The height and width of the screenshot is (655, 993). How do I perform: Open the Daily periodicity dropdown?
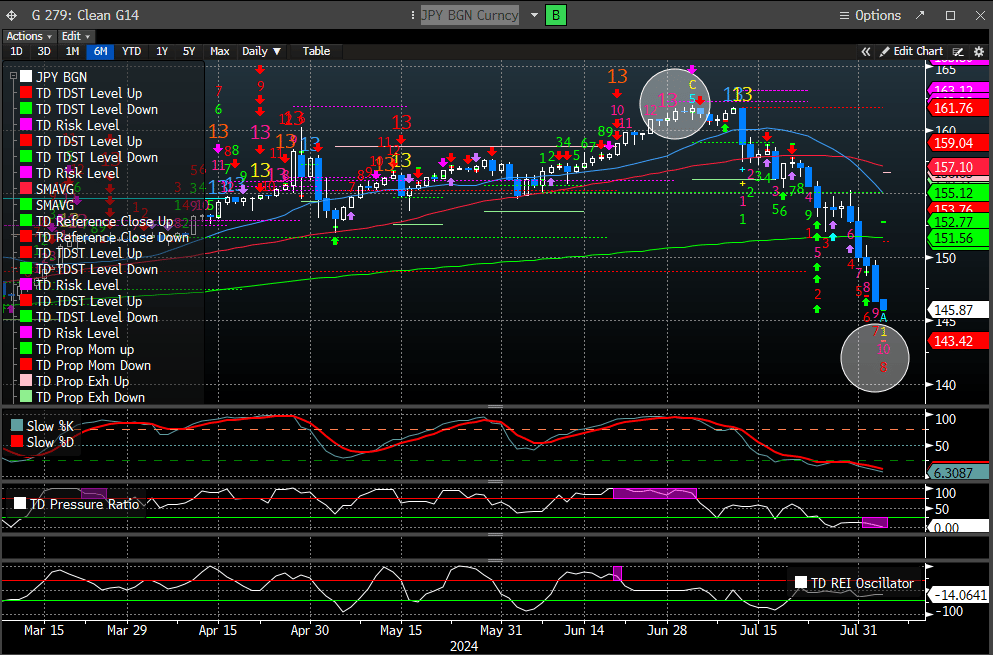coord(262,51)
